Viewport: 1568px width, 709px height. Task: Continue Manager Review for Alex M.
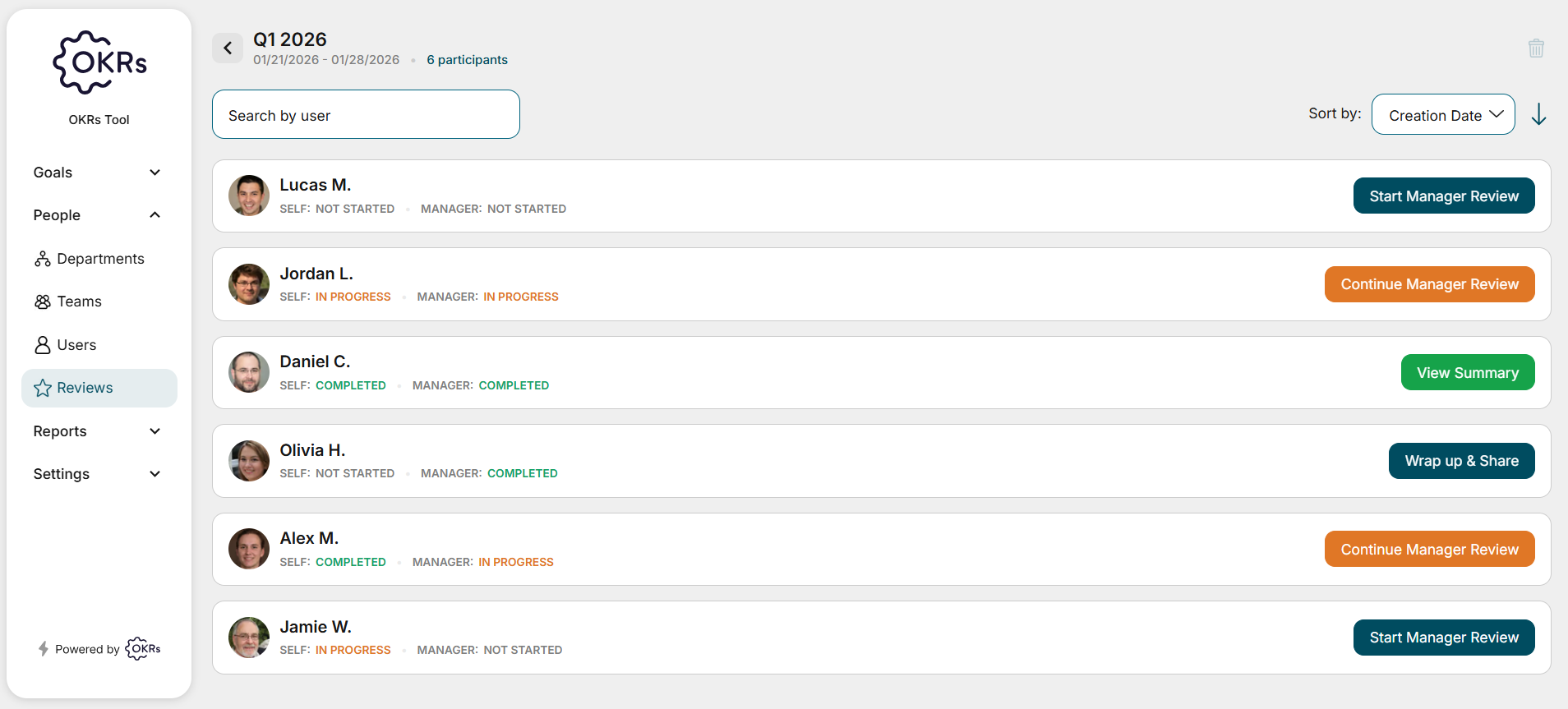pyautogui.click(x=1429, y=549)
